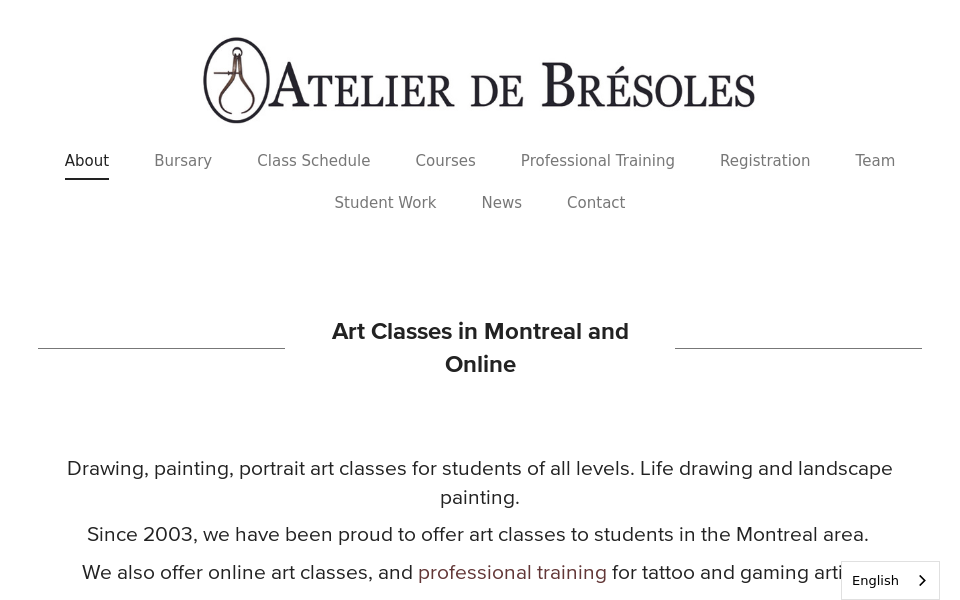Open the News section

(501, 203)
